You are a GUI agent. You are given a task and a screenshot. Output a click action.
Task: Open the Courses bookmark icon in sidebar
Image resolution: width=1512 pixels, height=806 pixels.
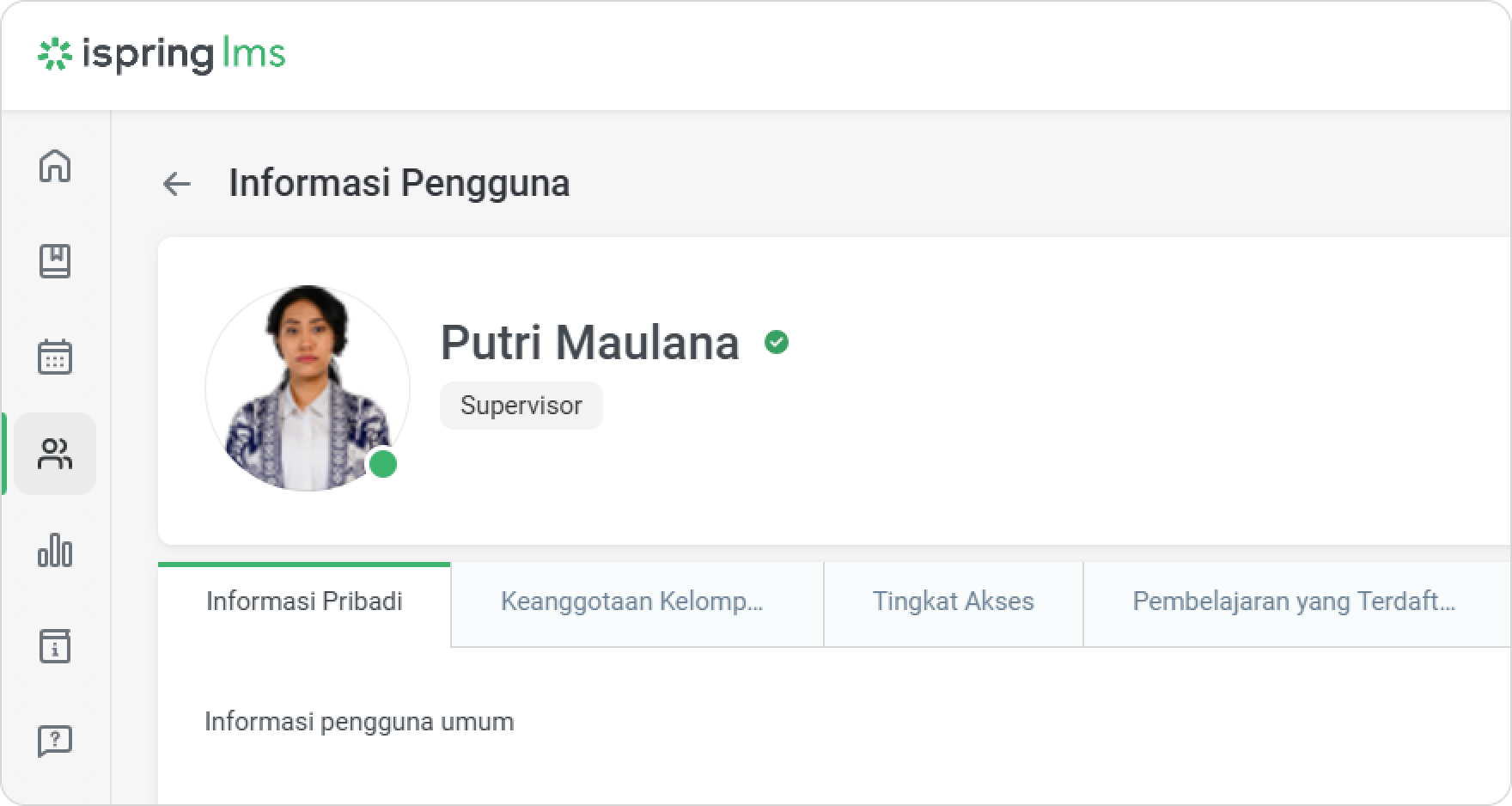(55, 261)
